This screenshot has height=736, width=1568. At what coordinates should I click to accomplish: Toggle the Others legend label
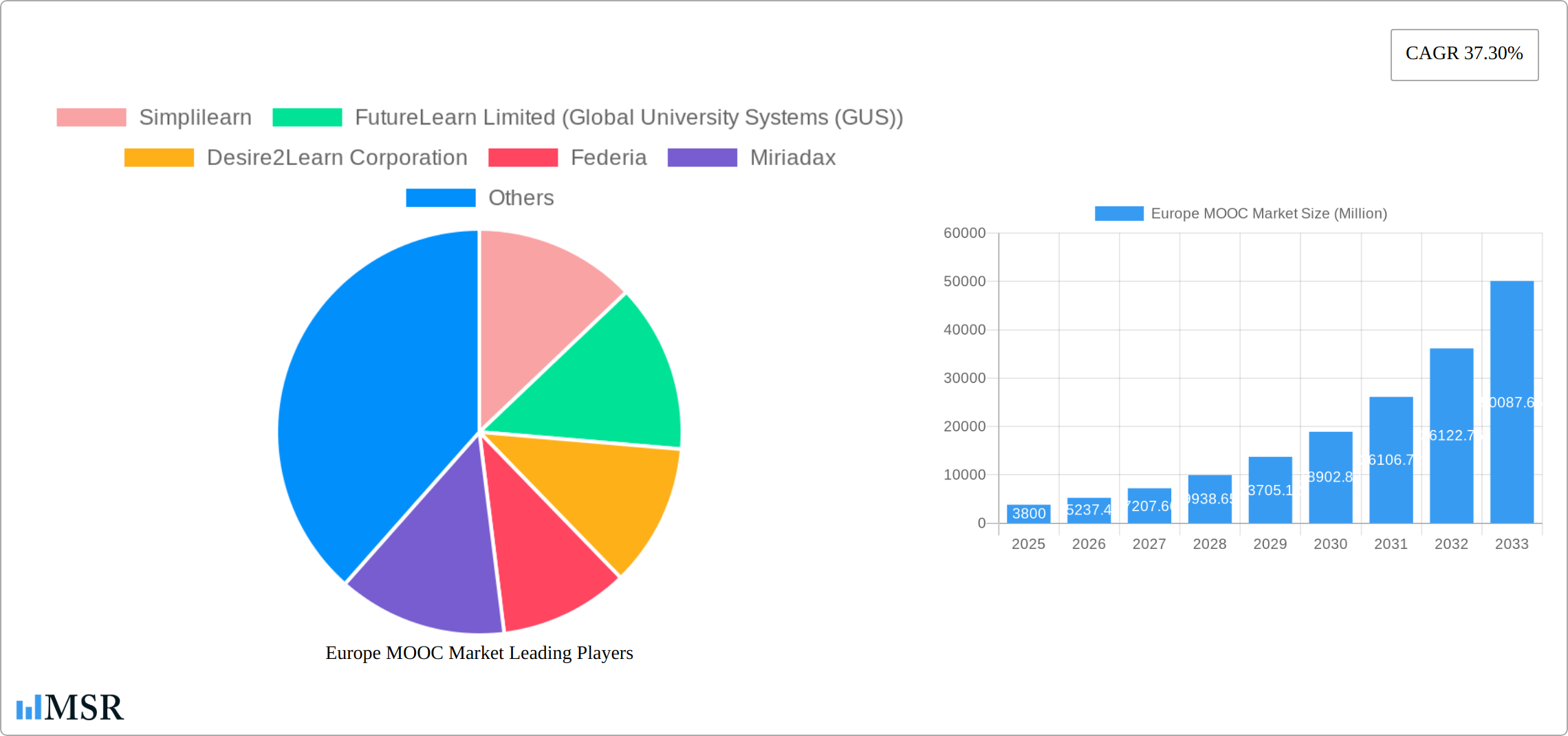[x=521, y=198]
